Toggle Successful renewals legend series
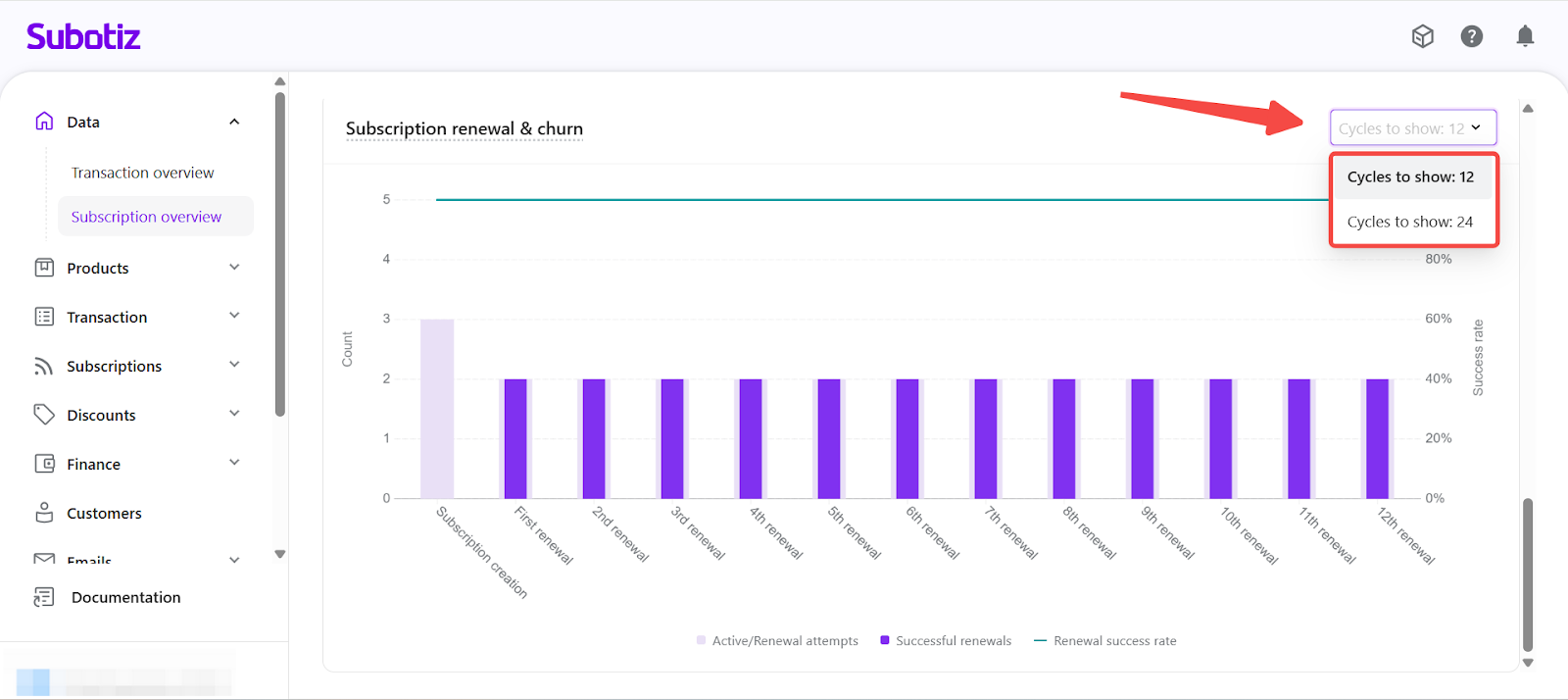Image resolution: width=1568 pixels, height=700 pixels. pyautogui.click(x=946, y=641)
